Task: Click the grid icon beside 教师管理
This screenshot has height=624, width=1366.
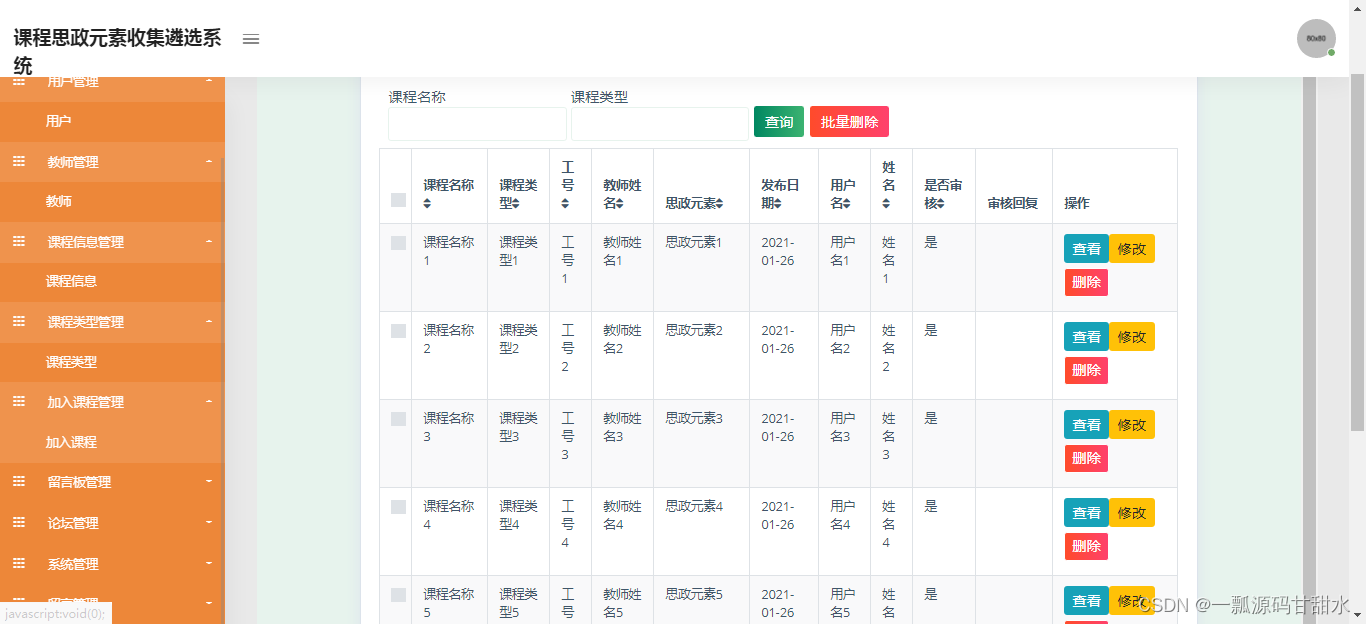Action: [17, 161]
